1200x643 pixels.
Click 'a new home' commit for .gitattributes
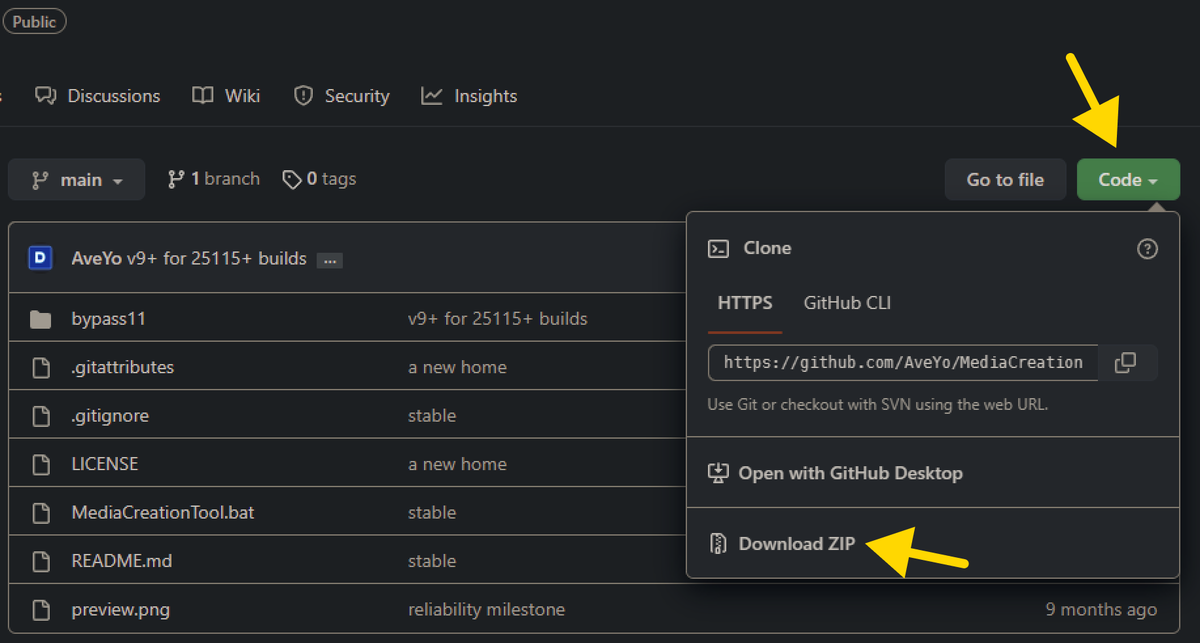(x=457, y=367)
